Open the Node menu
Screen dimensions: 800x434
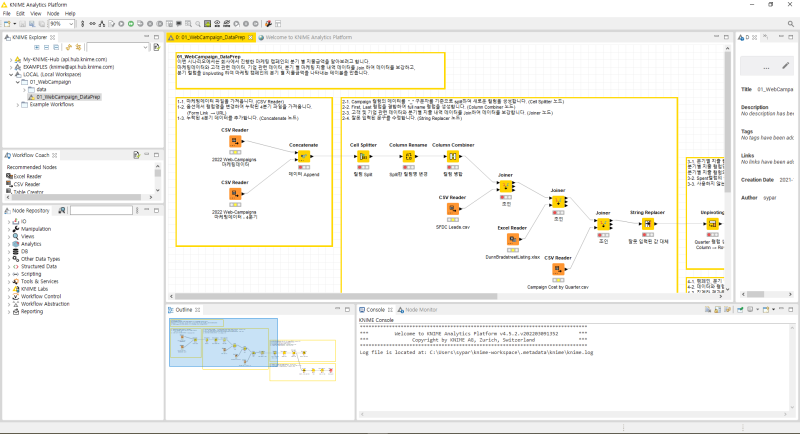(53, 14)
